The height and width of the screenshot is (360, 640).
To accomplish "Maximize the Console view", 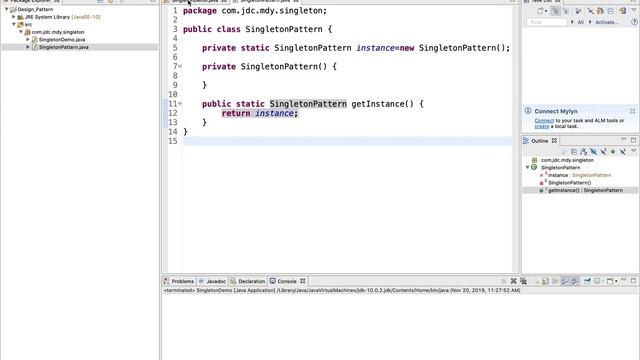I will (633, 281).
